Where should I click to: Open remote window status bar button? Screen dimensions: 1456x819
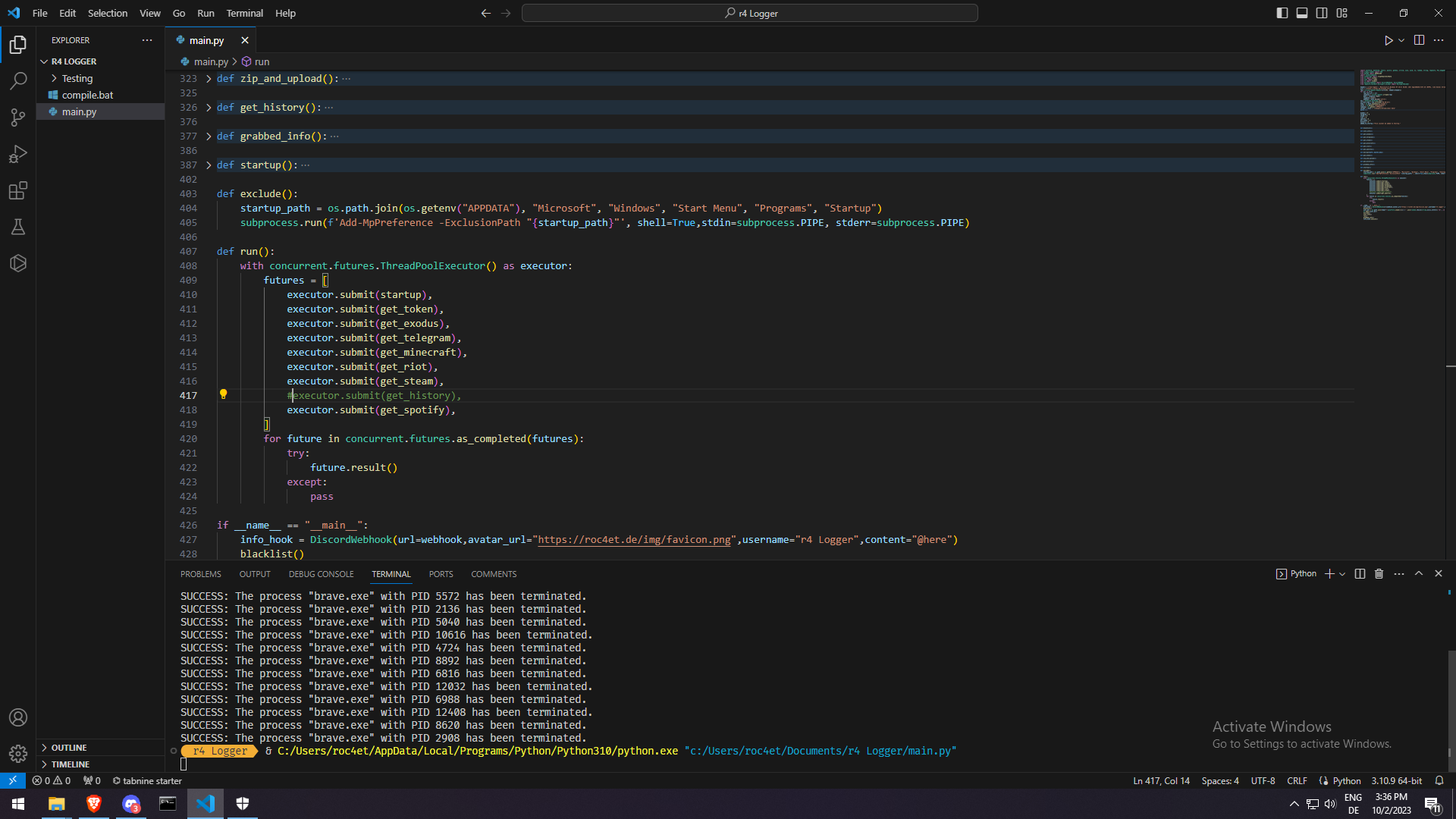[13, 780]
